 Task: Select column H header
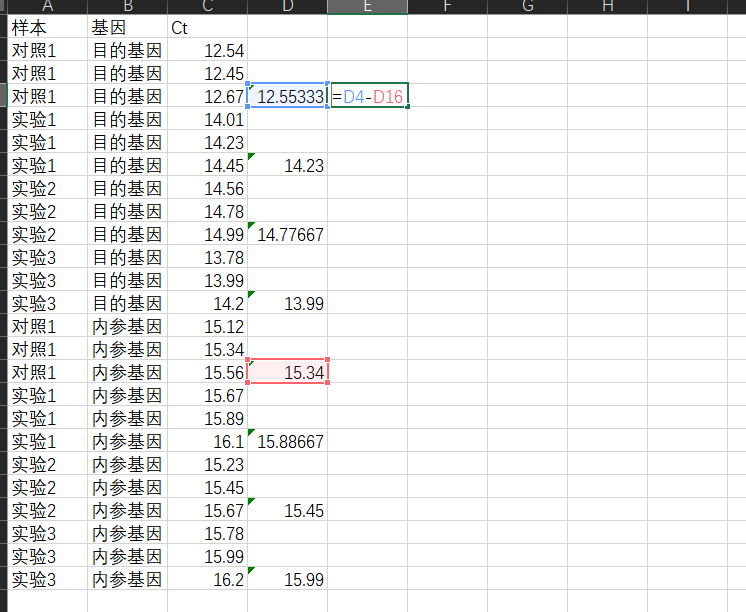coord(607,7)
